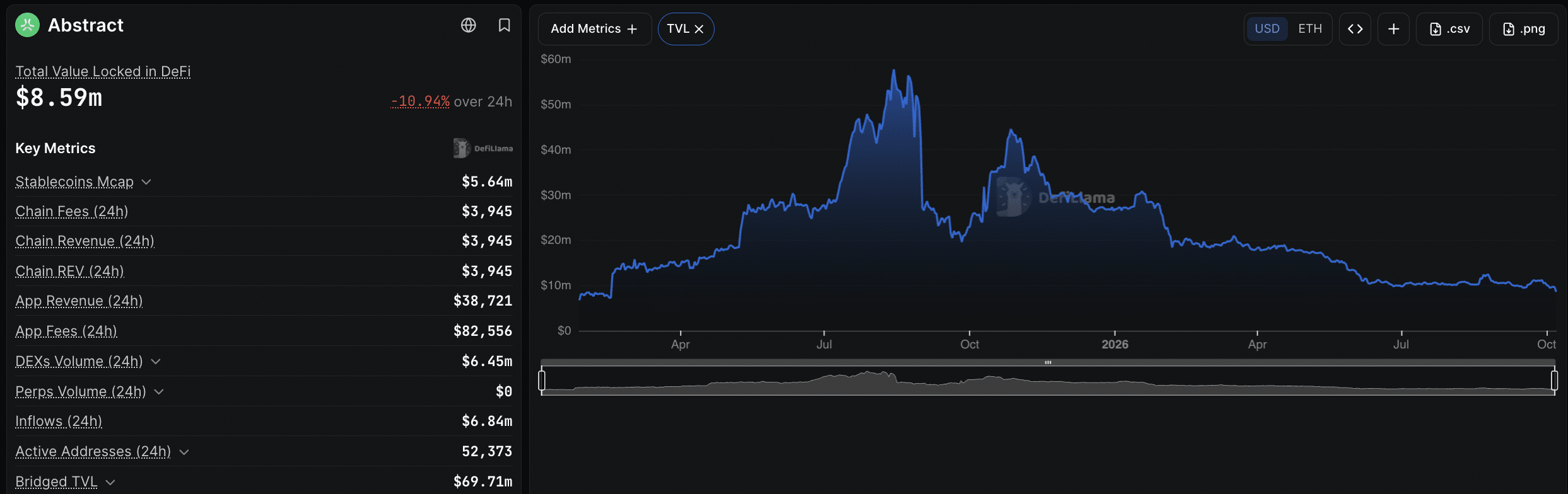Image resolution: width=1568 pixels, height=494 pixels.
Task: Switch chart denomination to ETH
Action: click(1309, 29)
